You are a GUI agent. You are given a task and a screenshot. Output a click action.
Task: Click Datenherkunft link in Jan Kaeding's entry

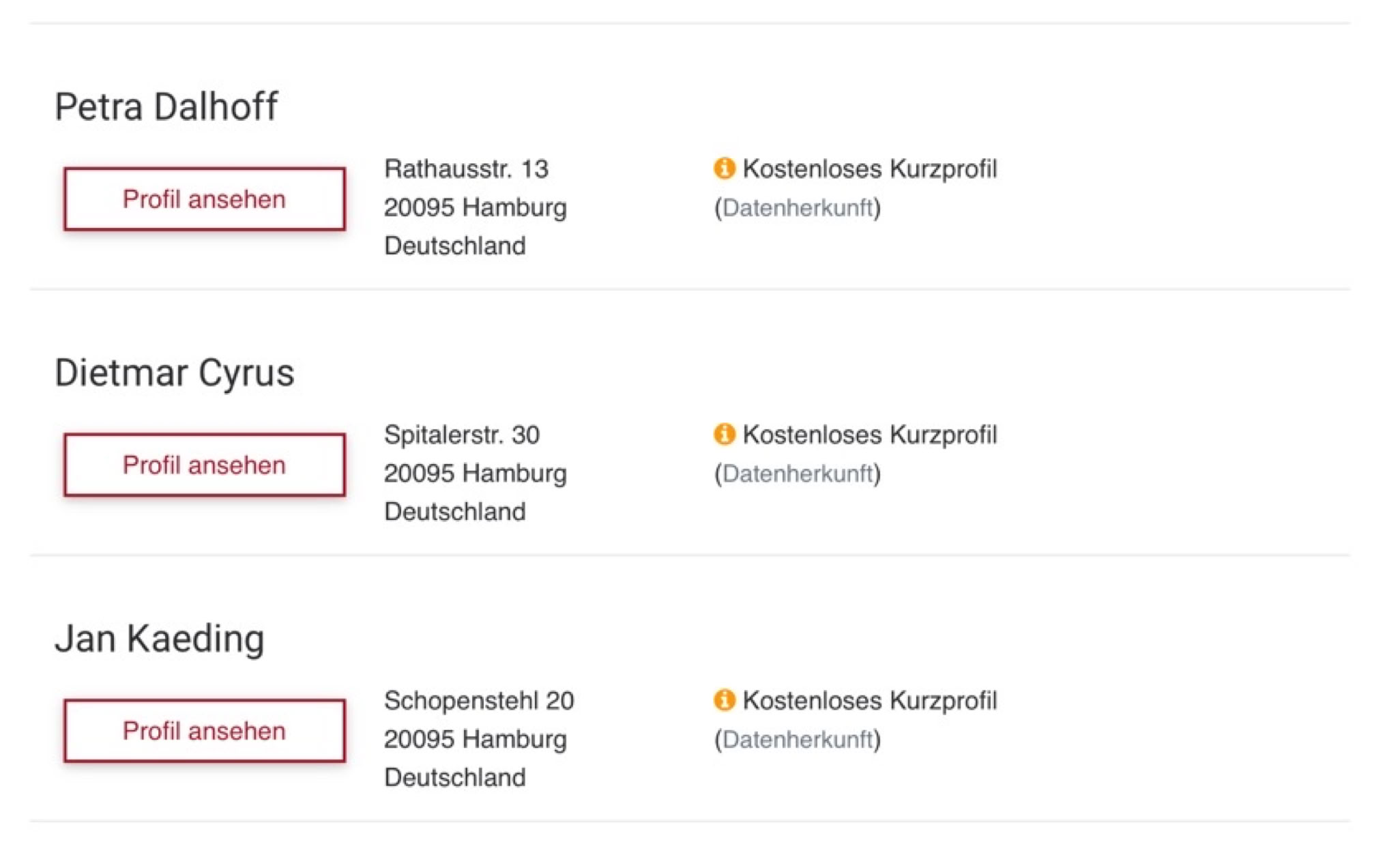coord(798,740)
